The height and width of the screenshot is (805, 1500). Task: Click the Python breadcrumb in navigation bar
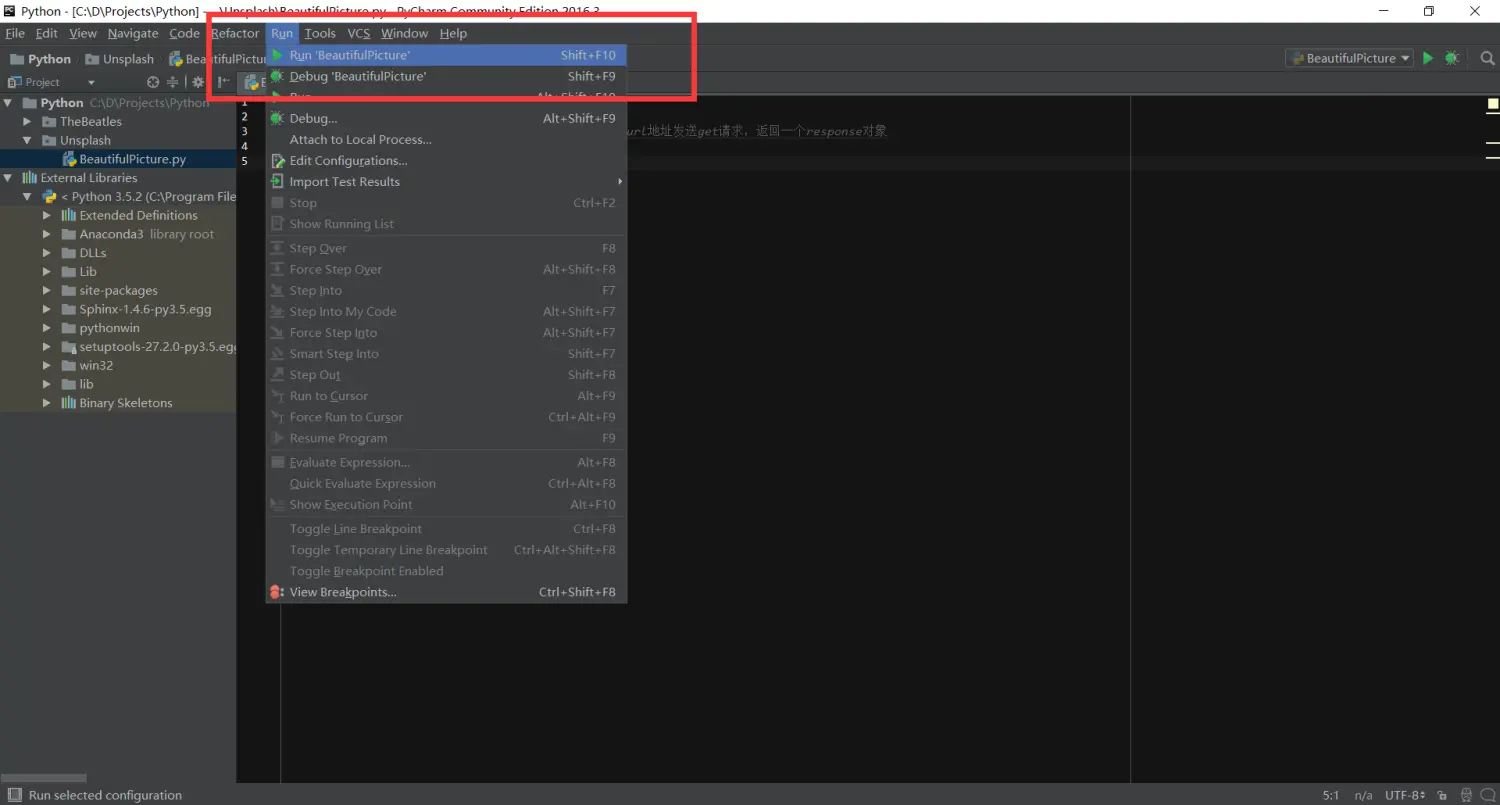(41, 59)
